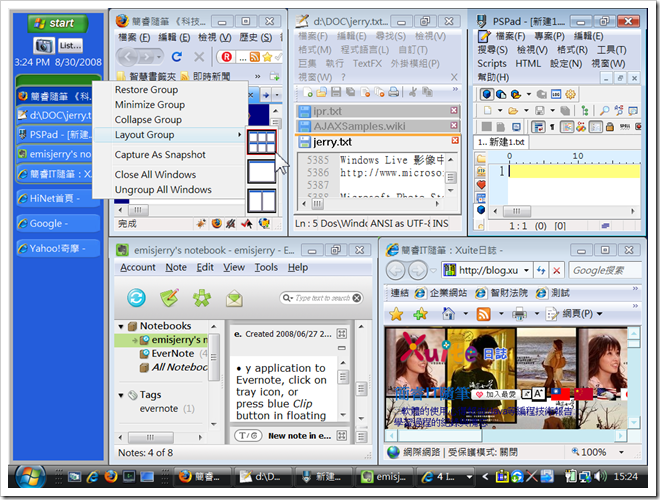This screenshot has width=660, height=500.
Task: Select EverNote notebook in tree
Action: point(173,354)
